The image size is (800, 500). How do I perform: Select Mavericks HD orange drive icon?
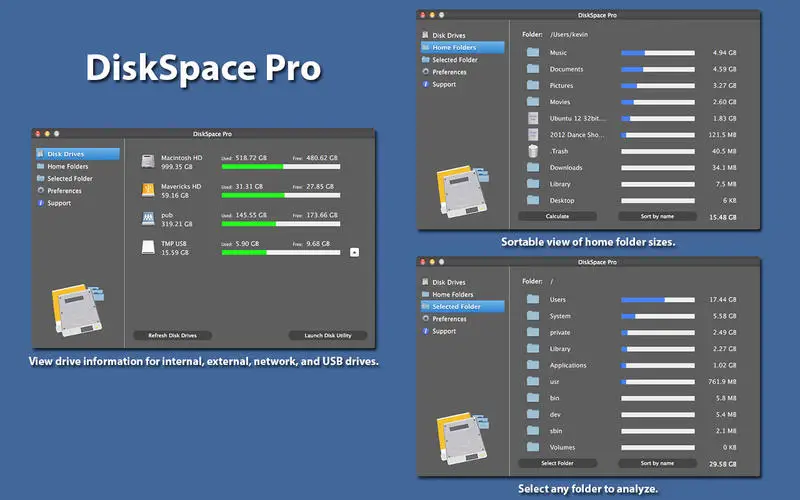click(x=148, y=190)
